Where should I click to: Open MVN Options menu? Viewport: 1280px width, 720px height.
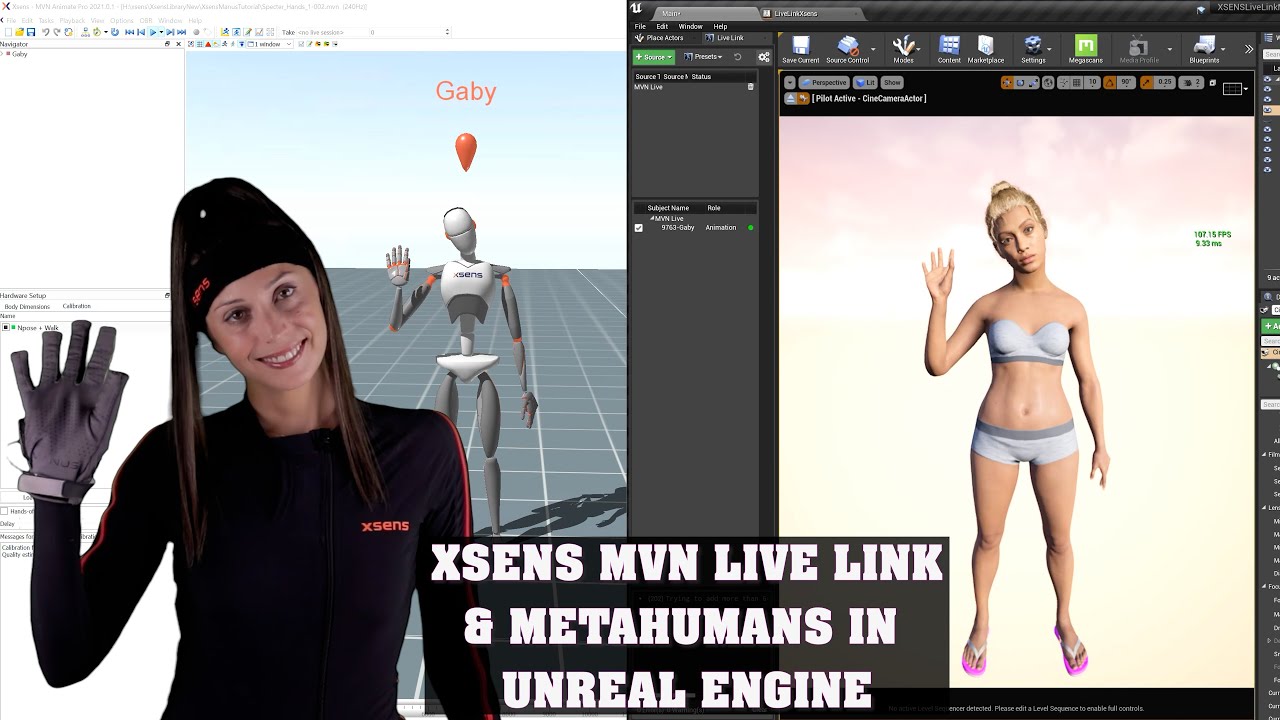coord(121,20)
